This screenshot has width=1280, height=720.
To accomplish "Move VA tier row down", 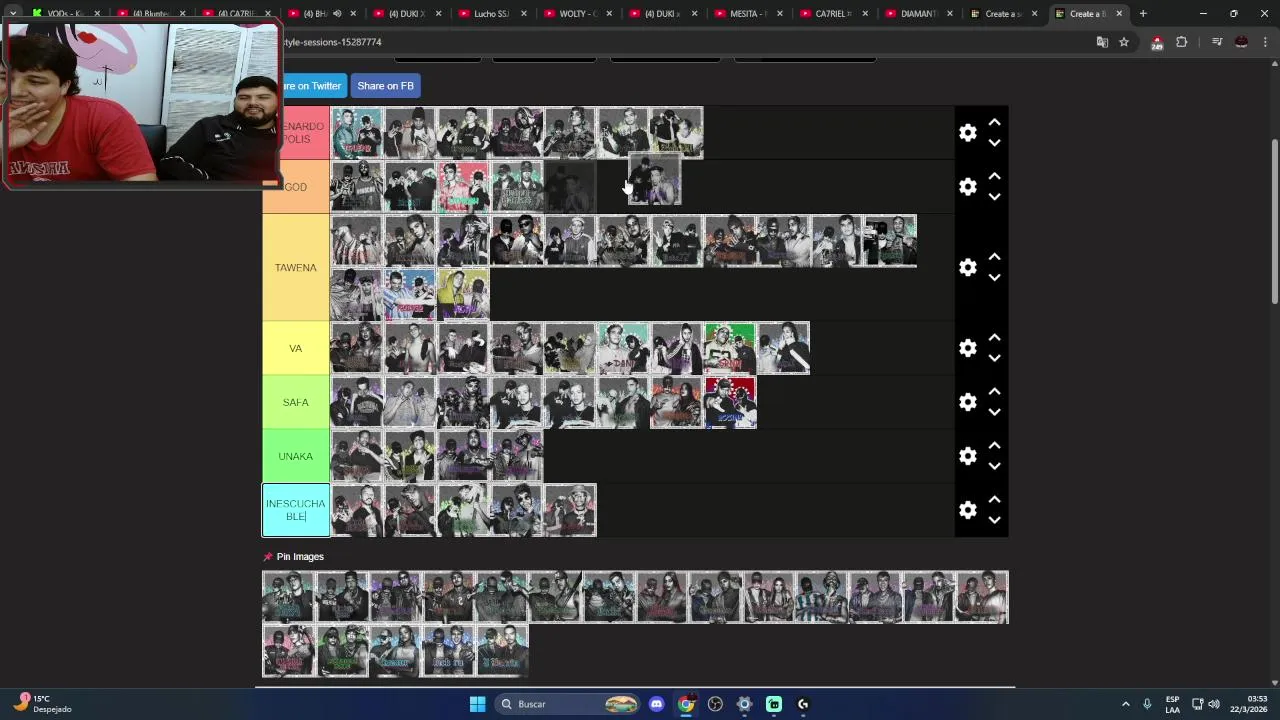I will click(995, 358).
